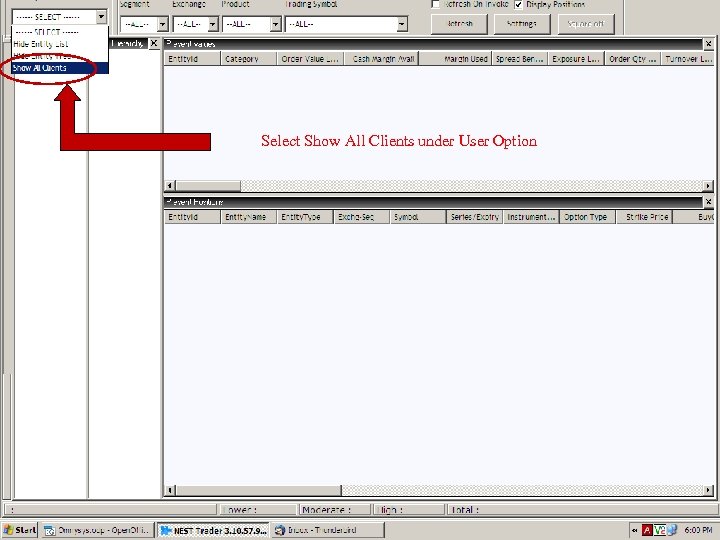This screenshot has height=540, width=720.
Task: Click the Order Qty column header
Action: [x=633, y=59]
